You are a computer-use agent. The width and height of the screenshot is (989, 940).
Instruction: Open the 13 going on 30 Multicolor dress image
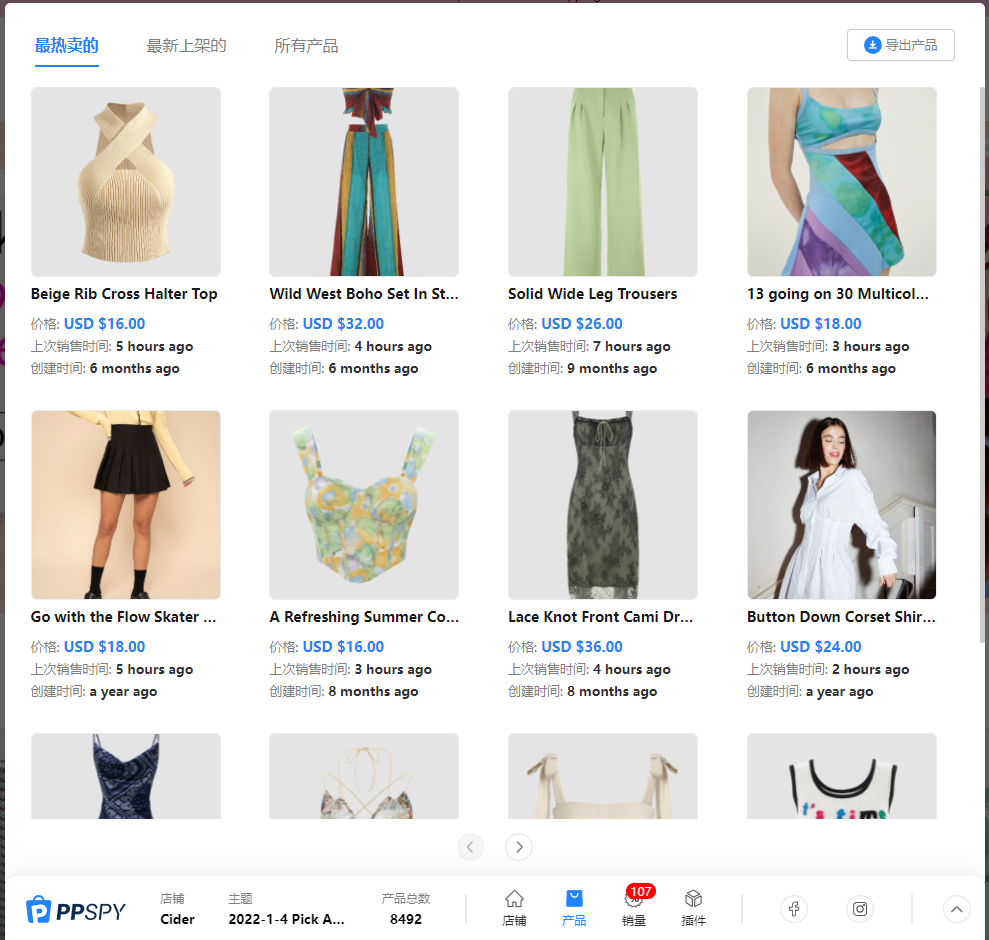point(841,182)
